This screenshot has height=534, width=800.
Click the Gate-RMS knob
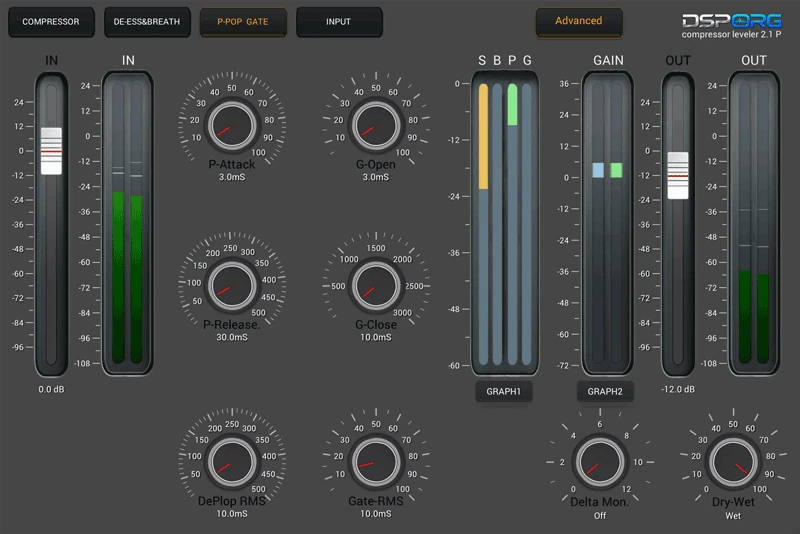click(x=376, y=462)
